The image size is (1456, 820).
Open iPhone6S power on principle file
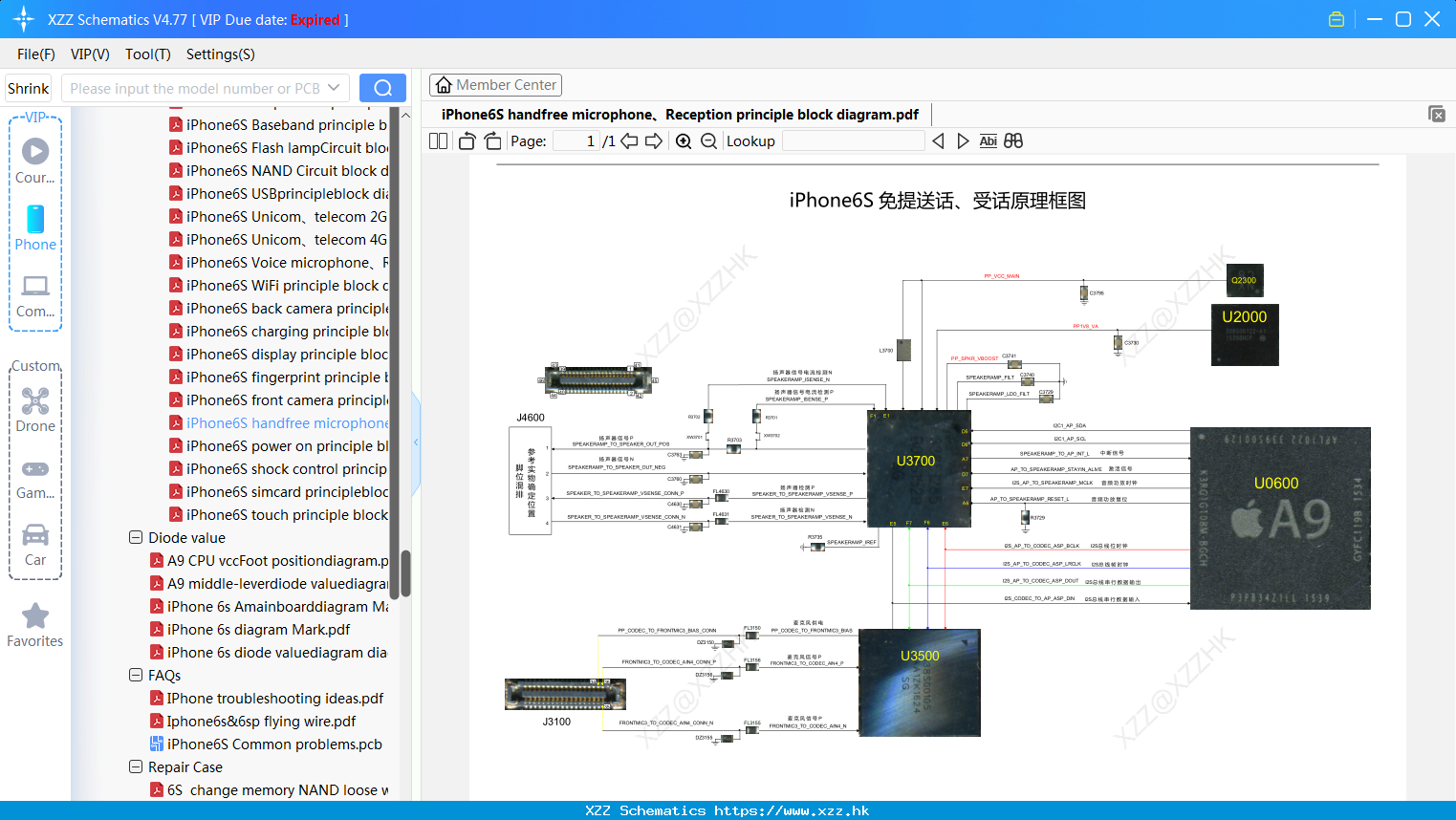pos(278,445)
